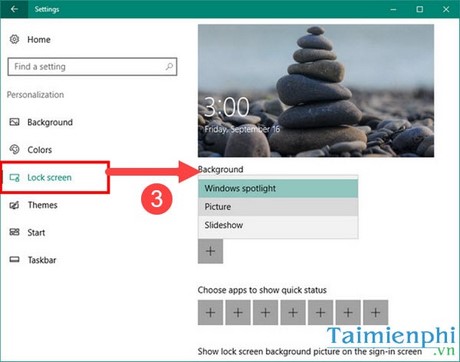Viewport: 460px width, 362px height.
Task: Click the lock screen preview image
Action: [316, 91]
